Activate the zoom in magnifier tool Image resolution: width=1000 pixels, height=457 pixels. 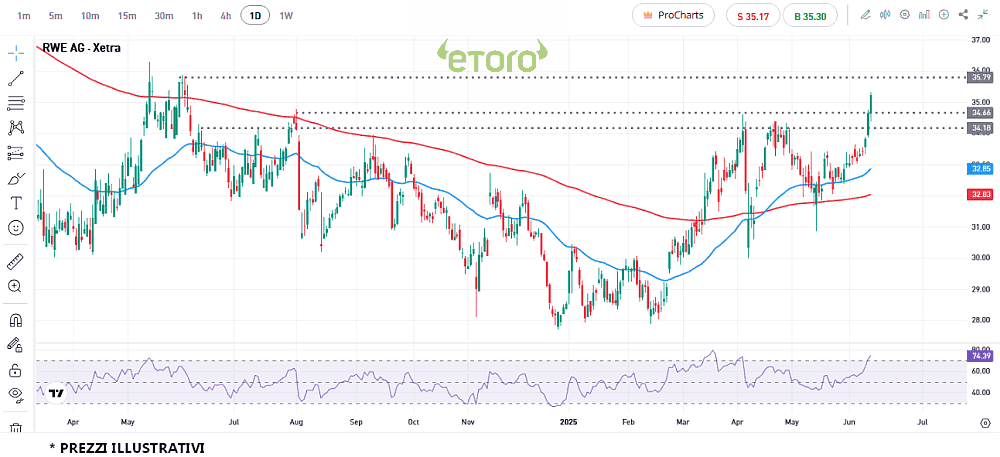coord(16,286)
